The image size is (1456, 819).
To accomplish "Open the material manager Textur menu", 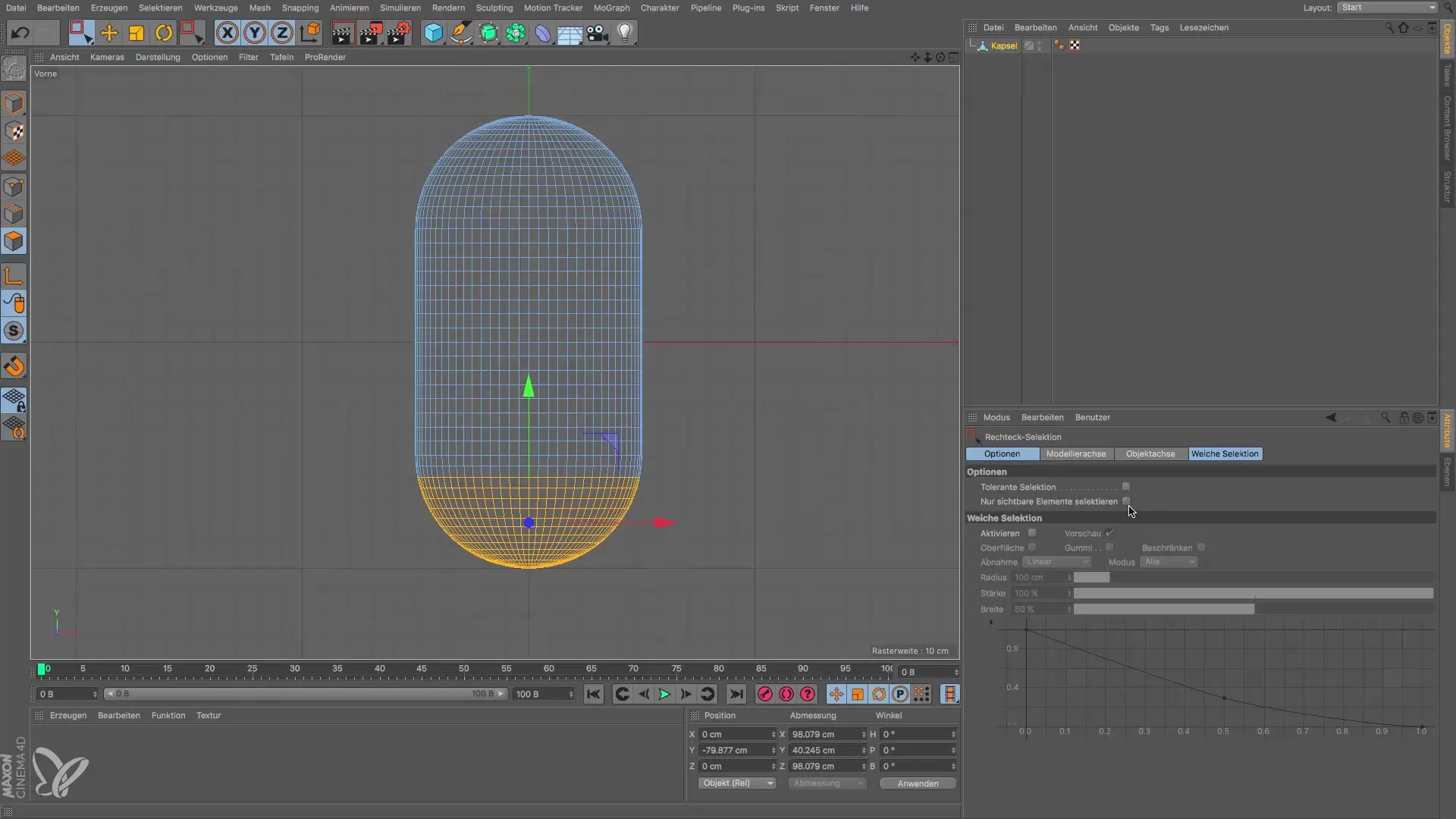I will click(x=209, y=715).
